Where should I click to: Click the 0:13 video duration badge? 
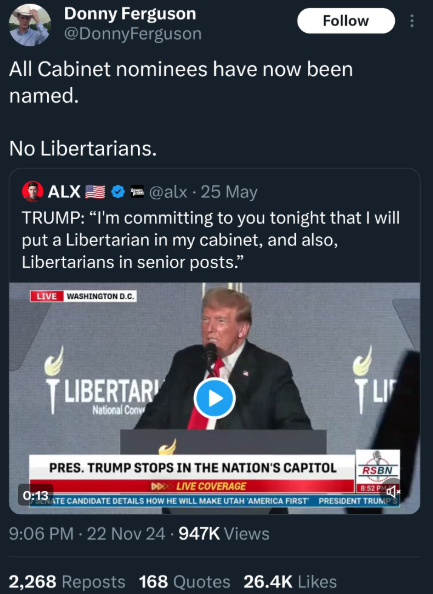pos(36,495)
